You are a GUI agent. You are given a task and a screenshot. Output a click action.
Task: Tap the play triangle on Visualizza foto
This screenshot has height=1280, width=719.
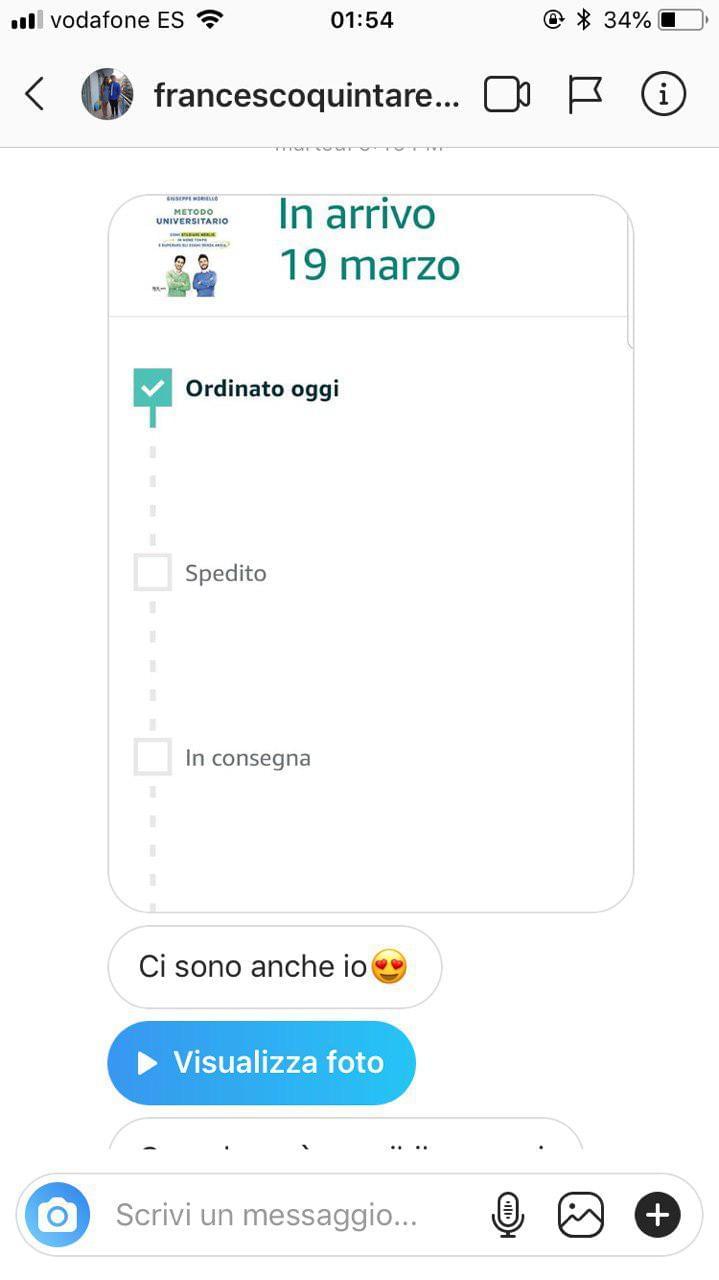(147, 1063)
